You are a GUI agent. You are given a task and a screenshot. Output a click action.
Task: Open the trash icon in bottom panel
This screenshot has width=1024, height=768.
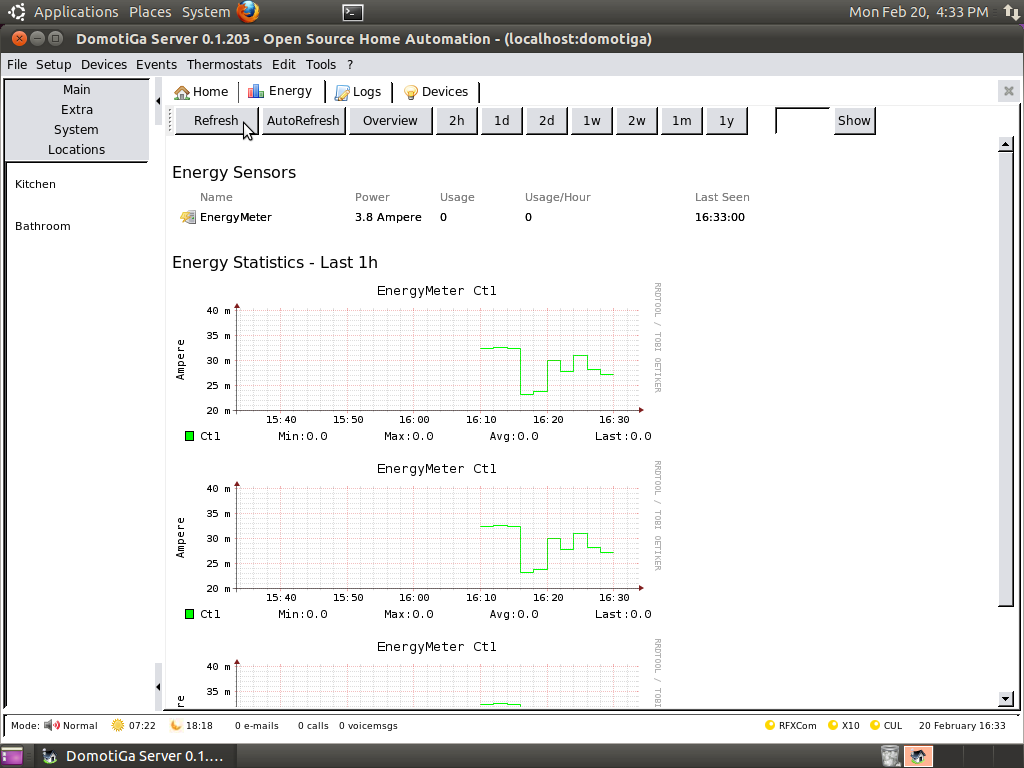click(x=889, y=756)
